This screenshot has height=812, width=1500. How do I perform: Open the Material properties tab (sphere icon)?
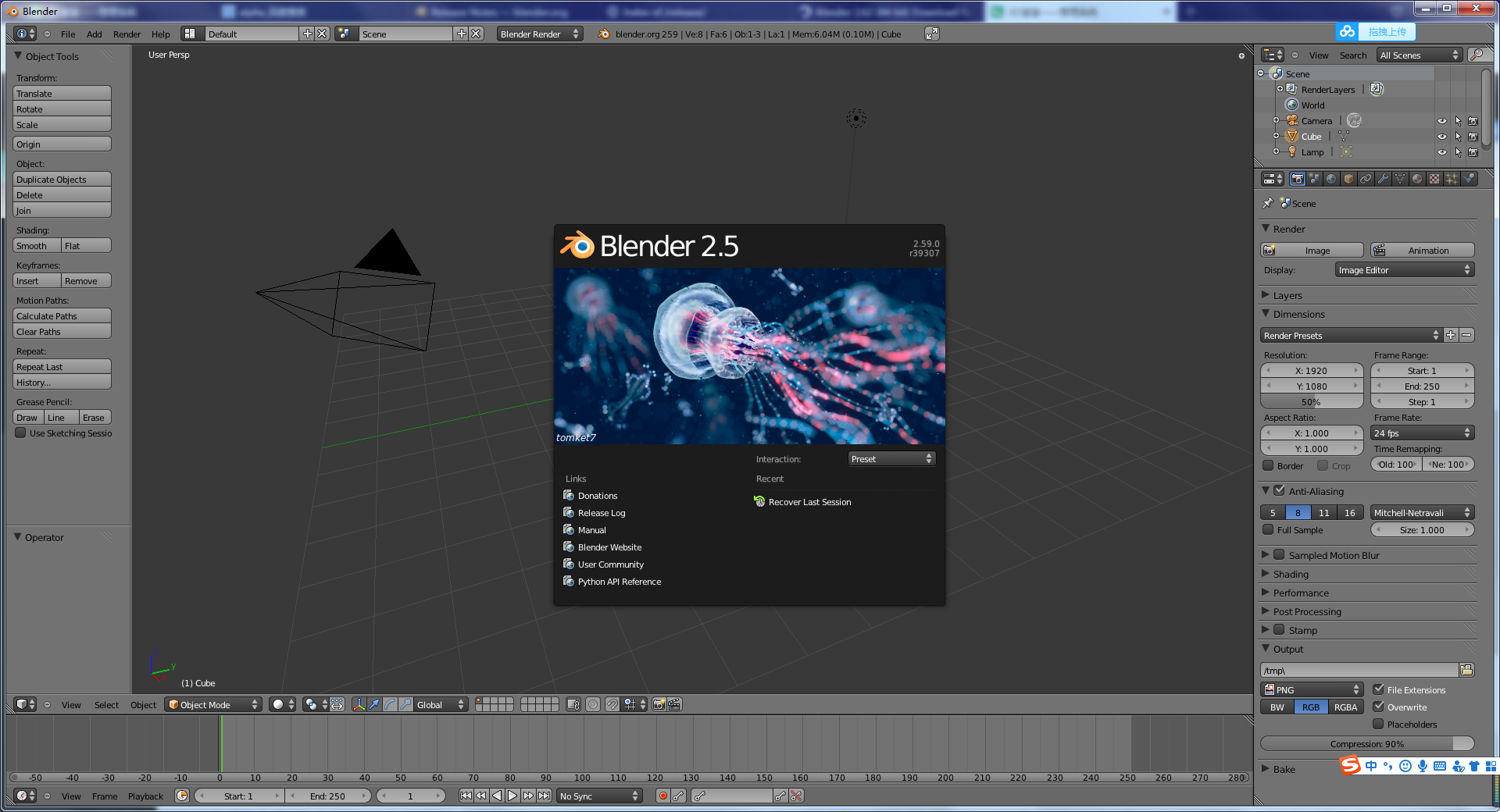click(1416, 179)
